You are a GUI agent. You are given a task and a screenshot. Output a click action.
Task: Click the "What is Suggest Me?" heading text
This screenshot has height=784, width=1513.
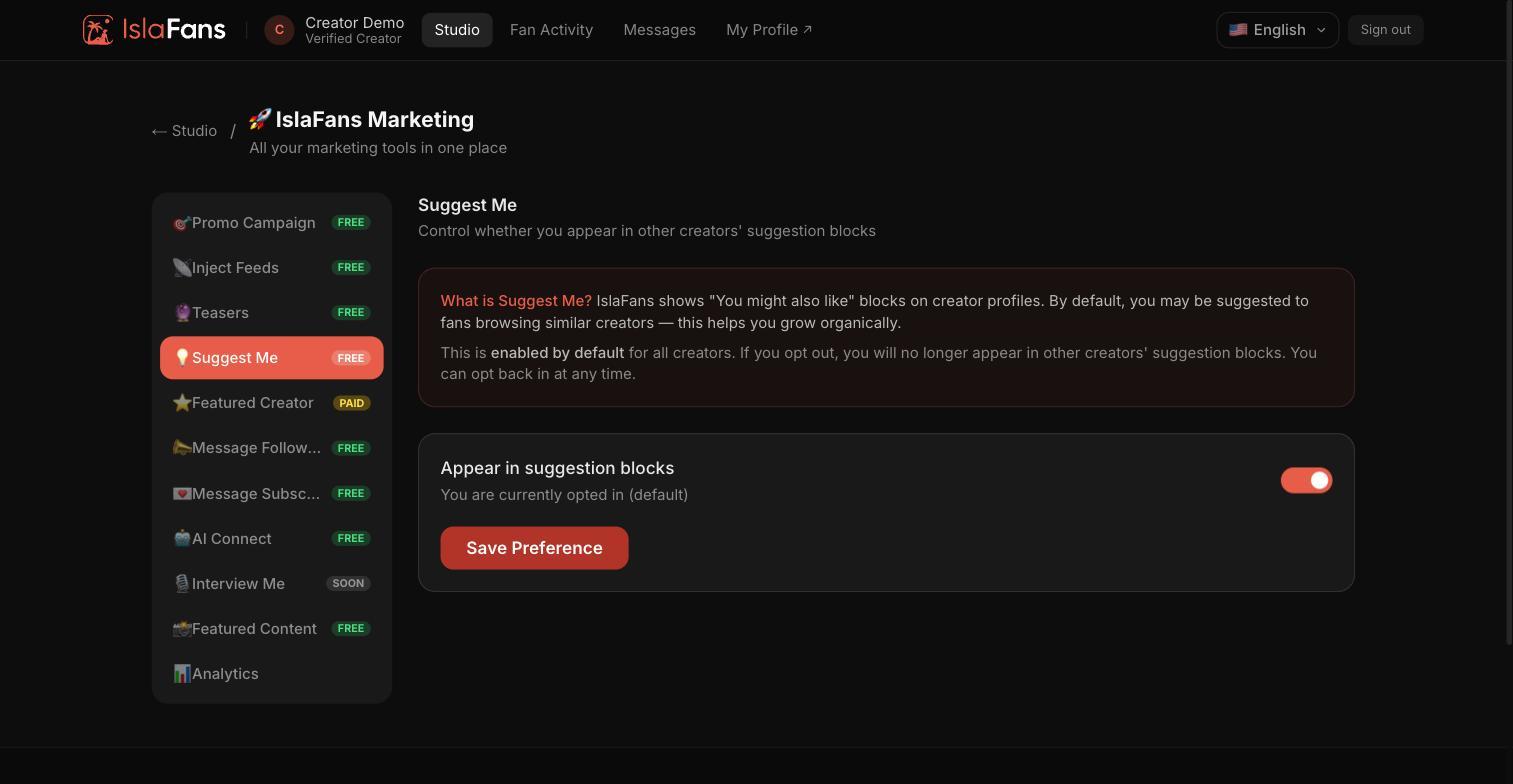[516, 301]
